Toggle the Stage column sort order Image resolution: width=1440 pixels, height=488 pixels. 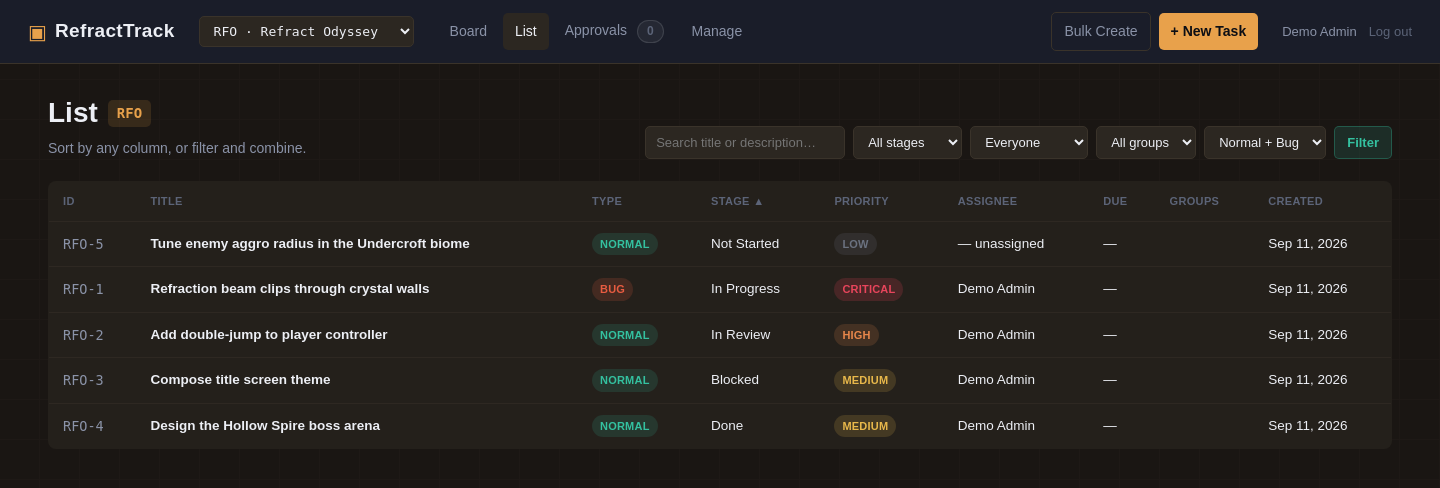pyautogui.click(x=737, y=201)
